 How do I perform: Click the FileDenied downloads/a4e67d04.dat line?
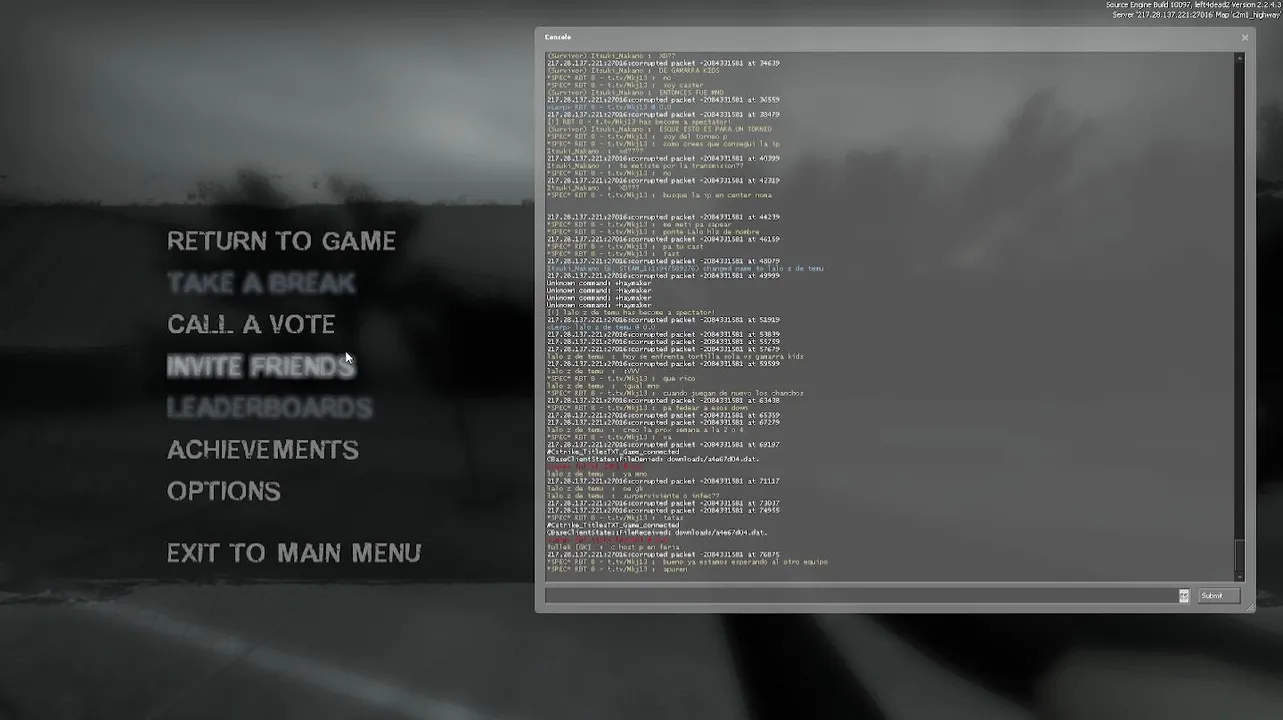point(653,460)
